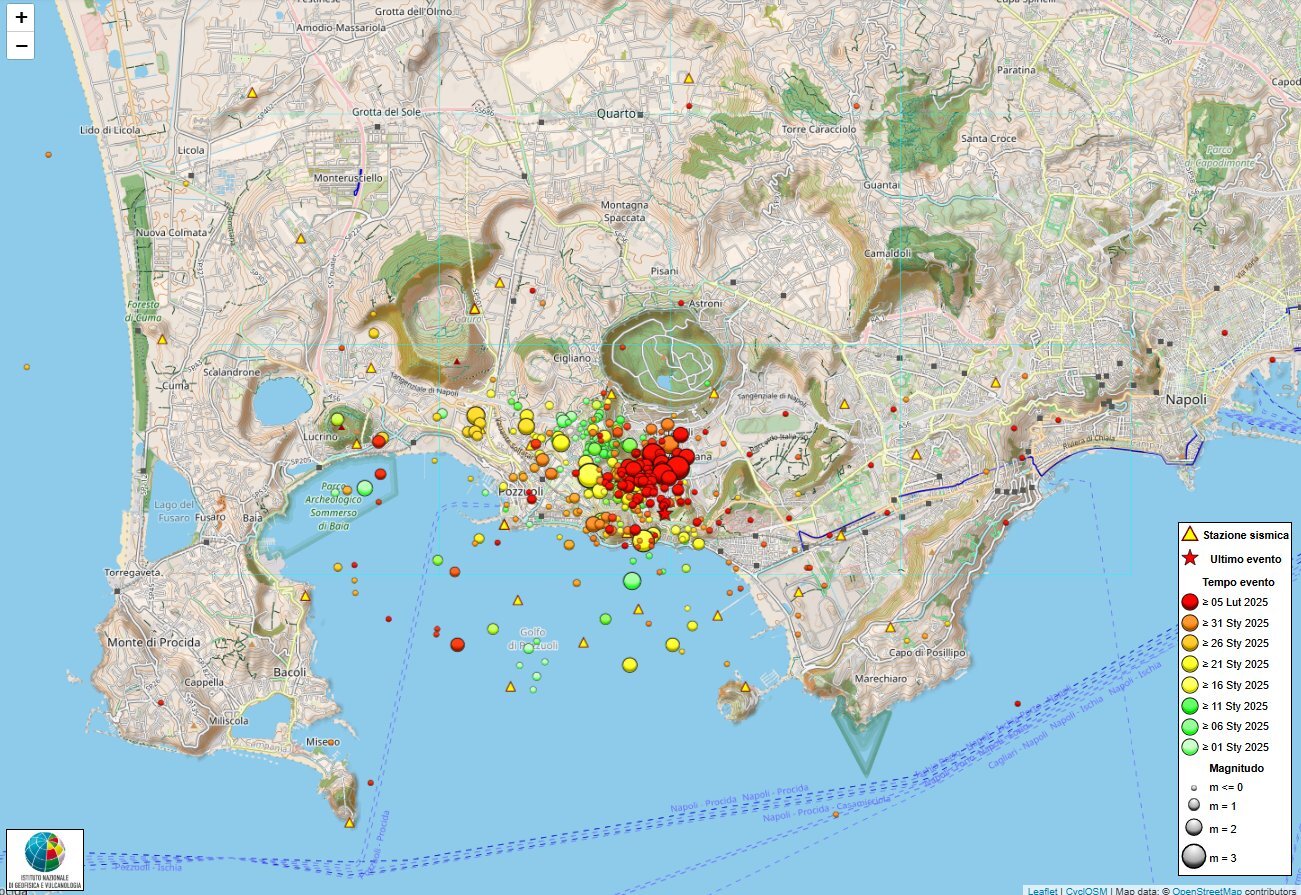The height and width of the screenshot is (895, 1301).
Task: Click the largest green event circle in the gulf
Action: [x=632, y=580]
